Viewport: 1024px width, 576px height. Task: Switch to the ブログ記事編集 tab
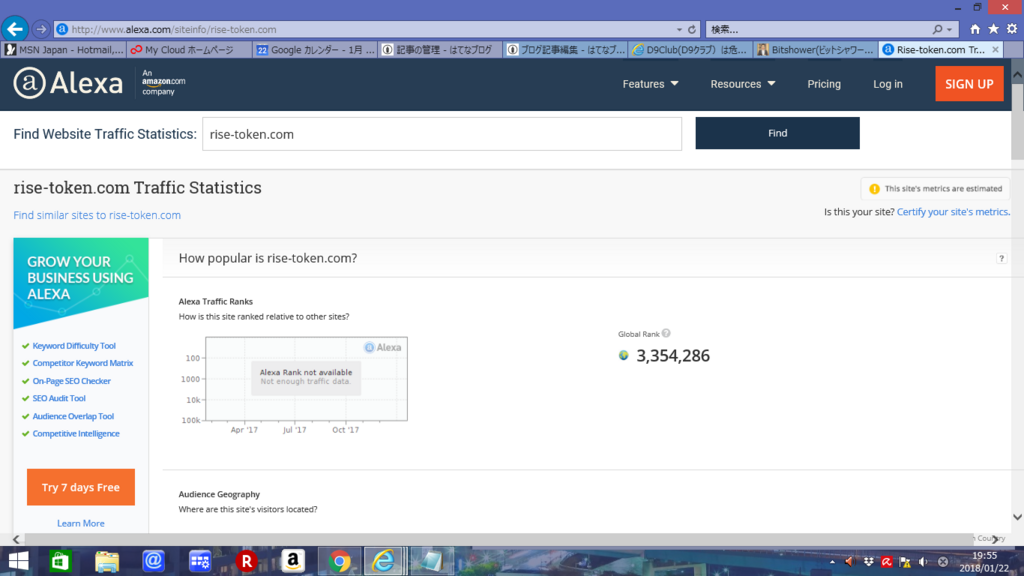coord(566,50)
